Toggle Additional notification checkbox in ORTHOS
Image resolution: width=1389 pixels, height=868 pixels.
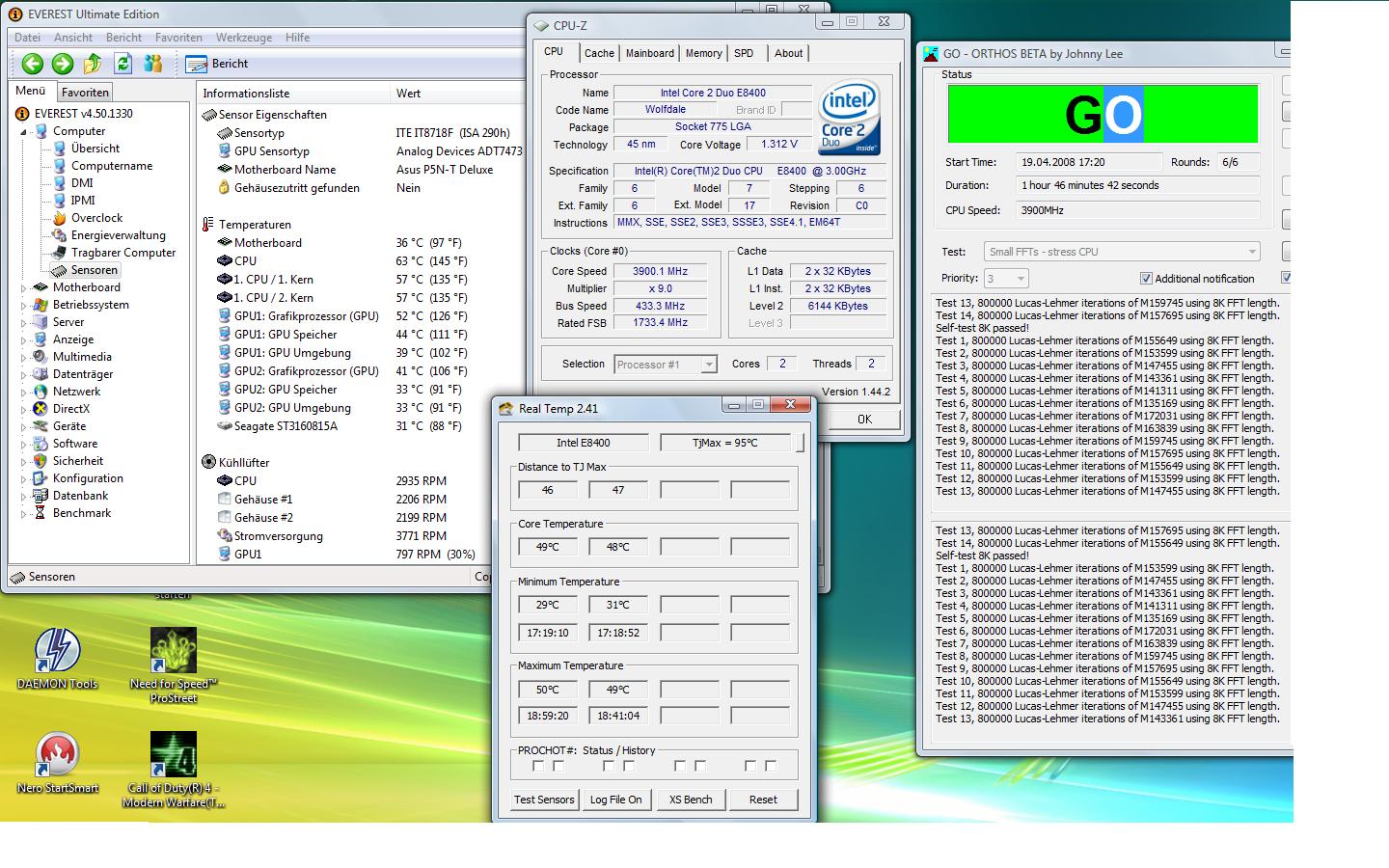click(x=1146, y=279)
